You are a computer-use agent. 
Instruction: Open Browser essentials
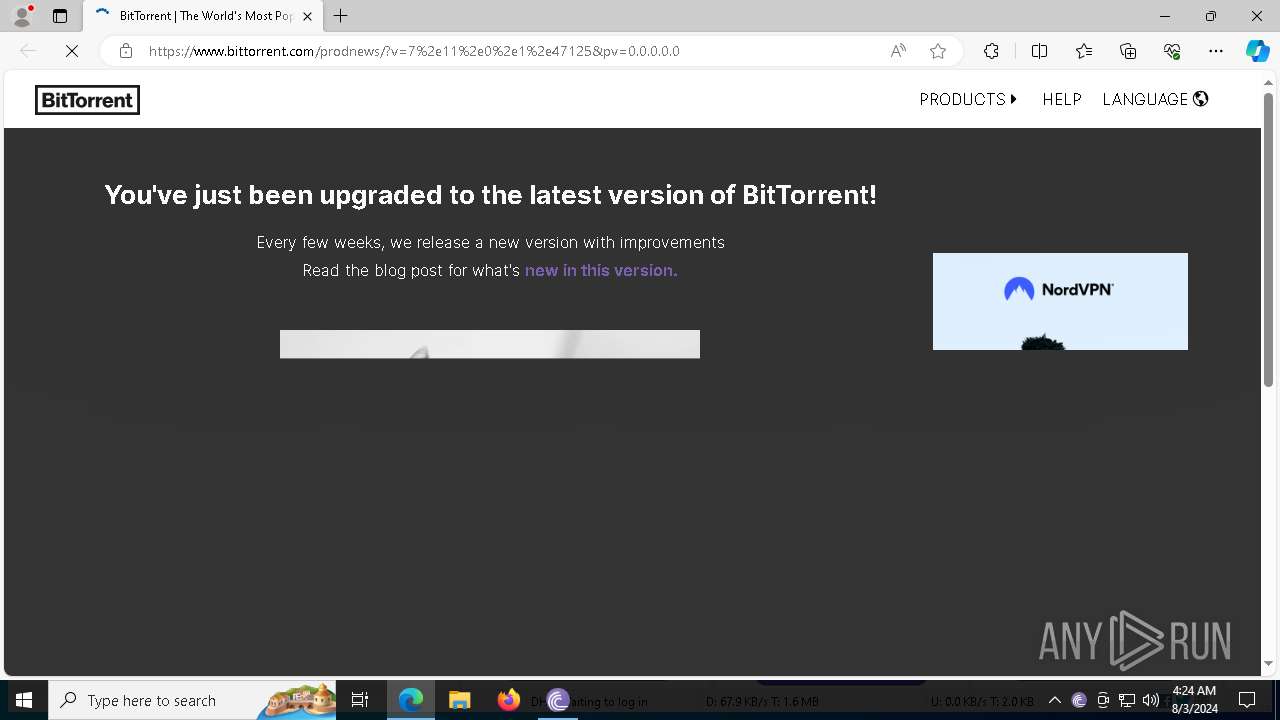tap(1172, 51)
